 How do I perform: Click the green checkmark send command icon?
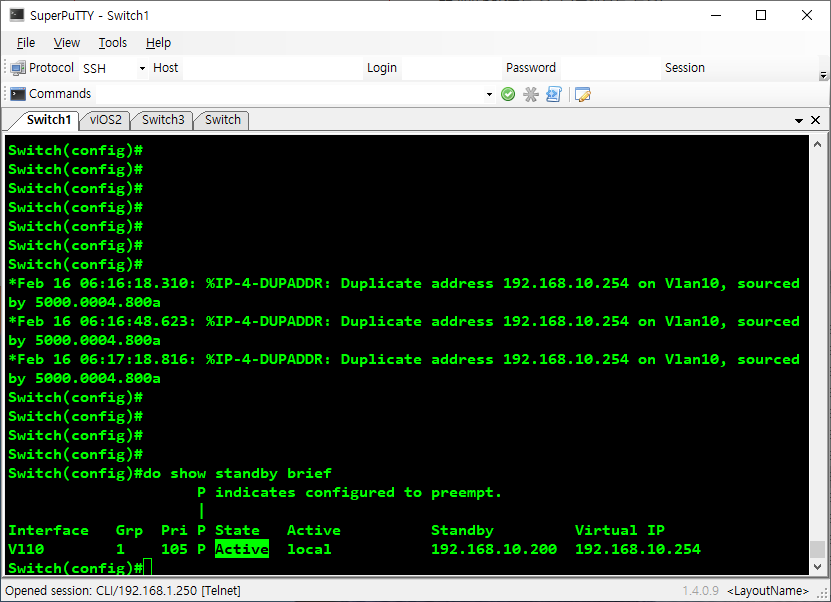click(508, 94)
